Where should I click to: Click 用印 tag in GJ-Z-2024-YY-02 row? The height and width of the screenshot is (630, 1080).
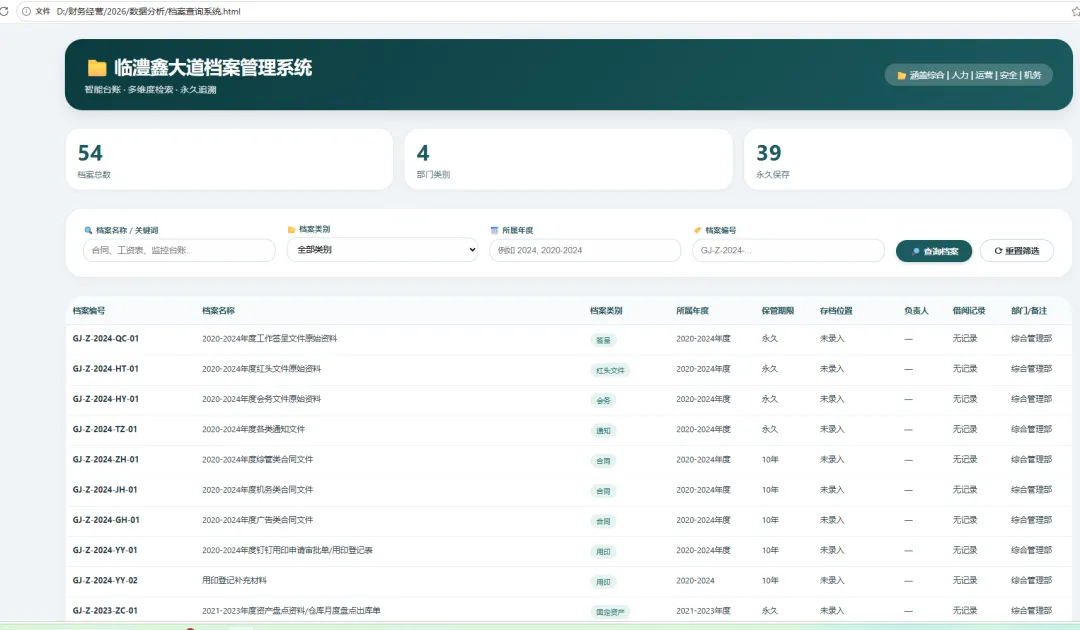pyautogui.click(x=603, y=582)
